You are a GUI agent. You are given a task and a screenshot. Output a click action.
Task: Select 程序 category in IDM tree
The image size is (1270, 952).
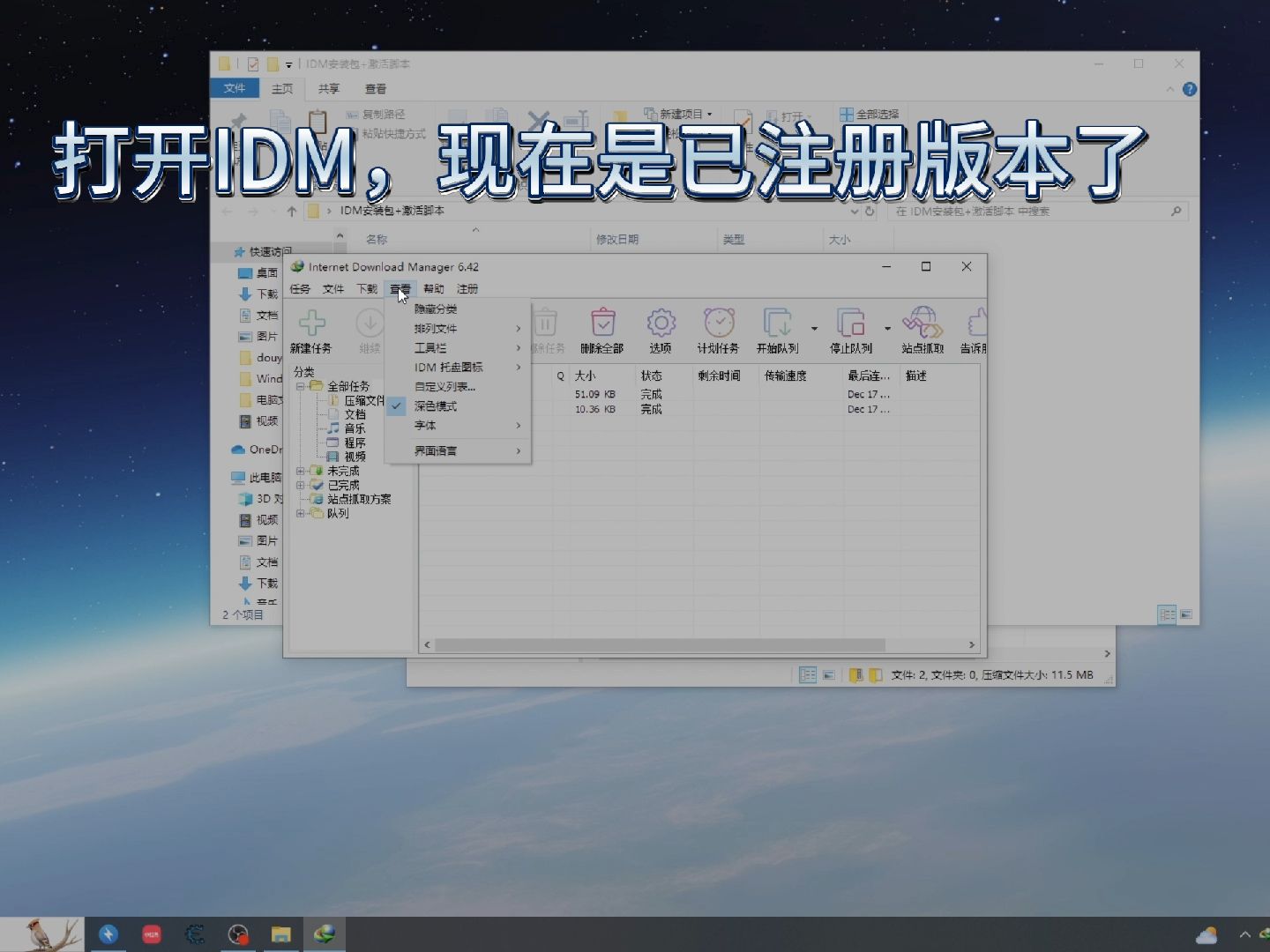pyautogui.click(x=355, y=443)
